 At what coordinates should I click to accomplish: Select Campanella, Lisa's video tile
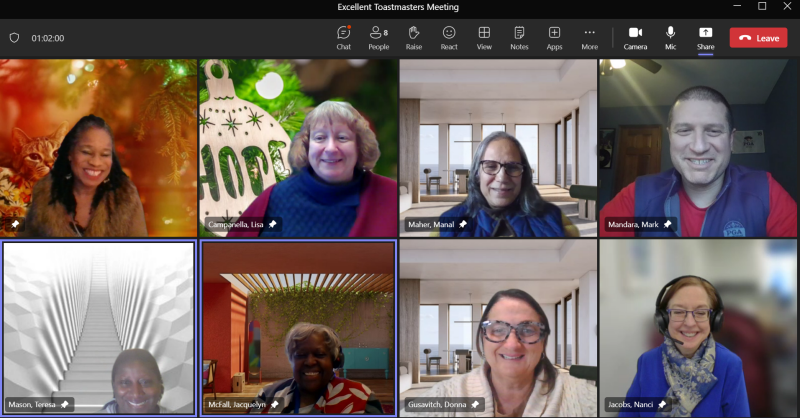(x=298, y=148)
